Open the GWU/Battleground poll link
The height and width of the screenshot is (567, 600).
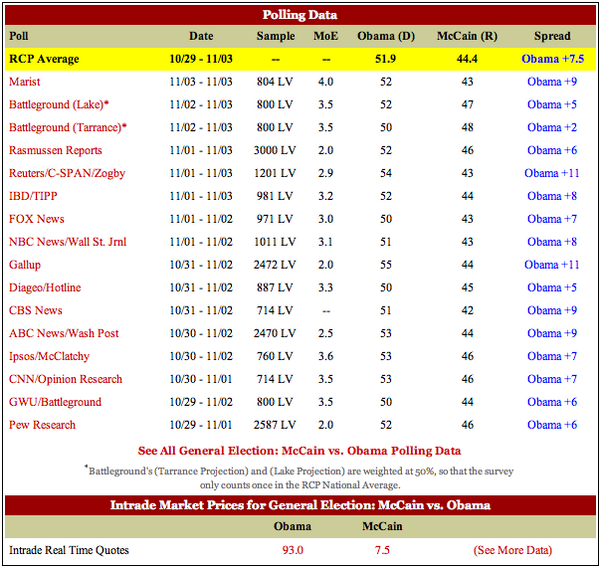point(55,402)
